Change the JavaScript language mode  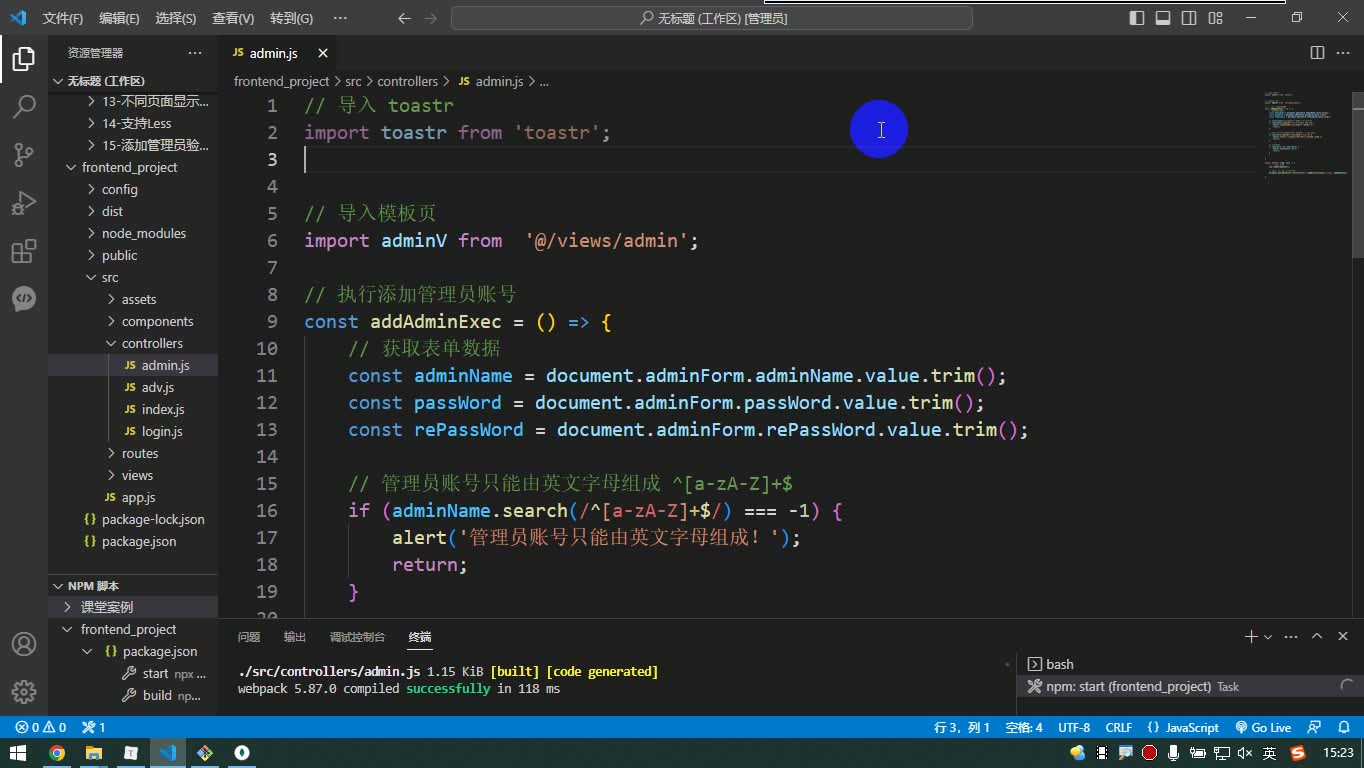click(1184, 727)
